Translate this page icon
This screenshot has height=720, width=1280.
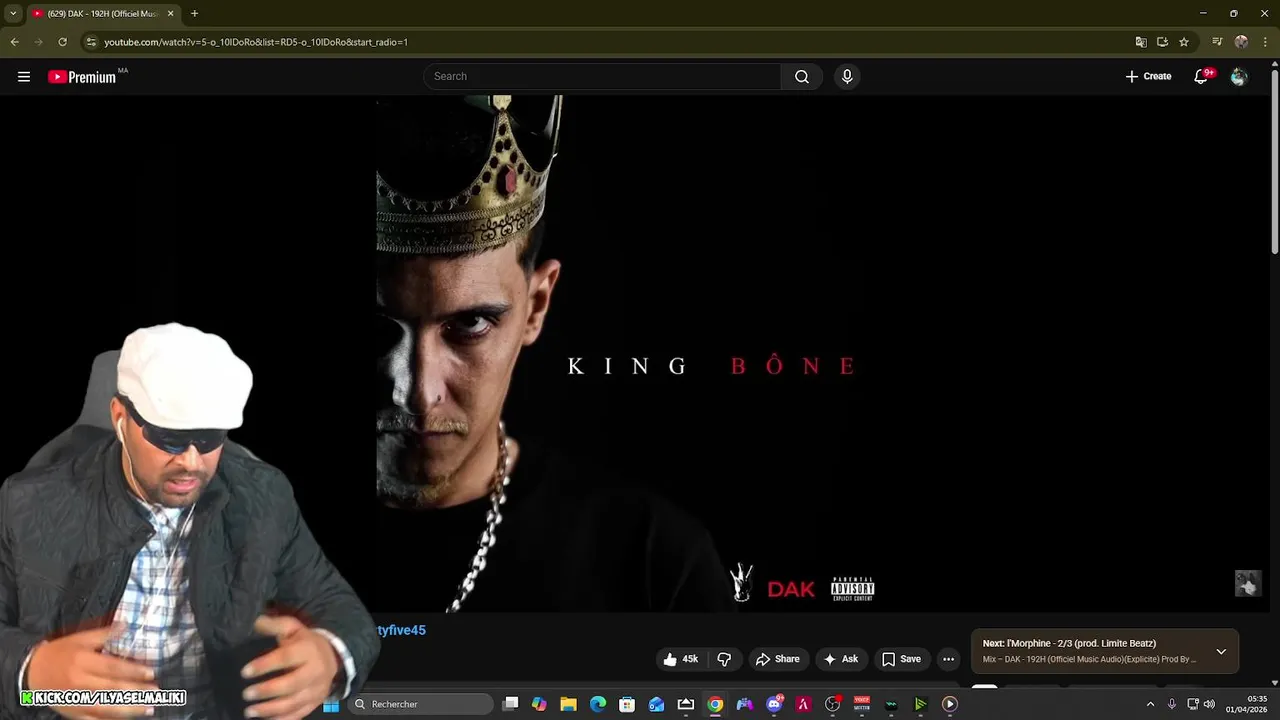[x=1141, y=42]
